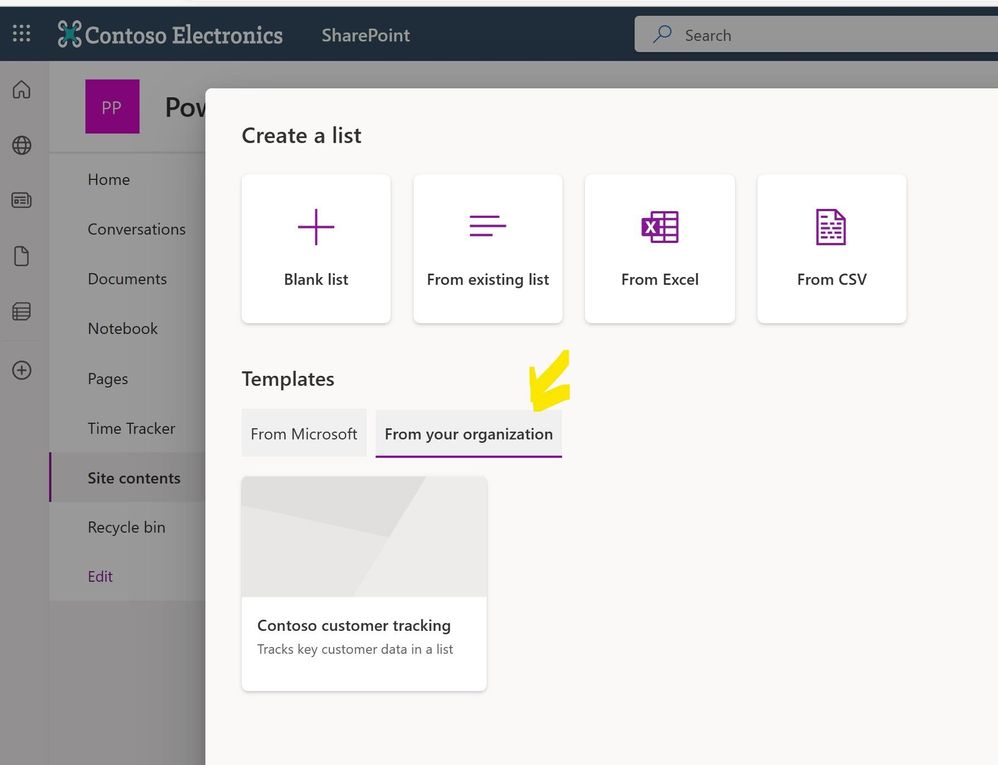The width and height of the screenshot is (998, 765).
Task: Select the From your organization tab
Action: coord(469,433)
